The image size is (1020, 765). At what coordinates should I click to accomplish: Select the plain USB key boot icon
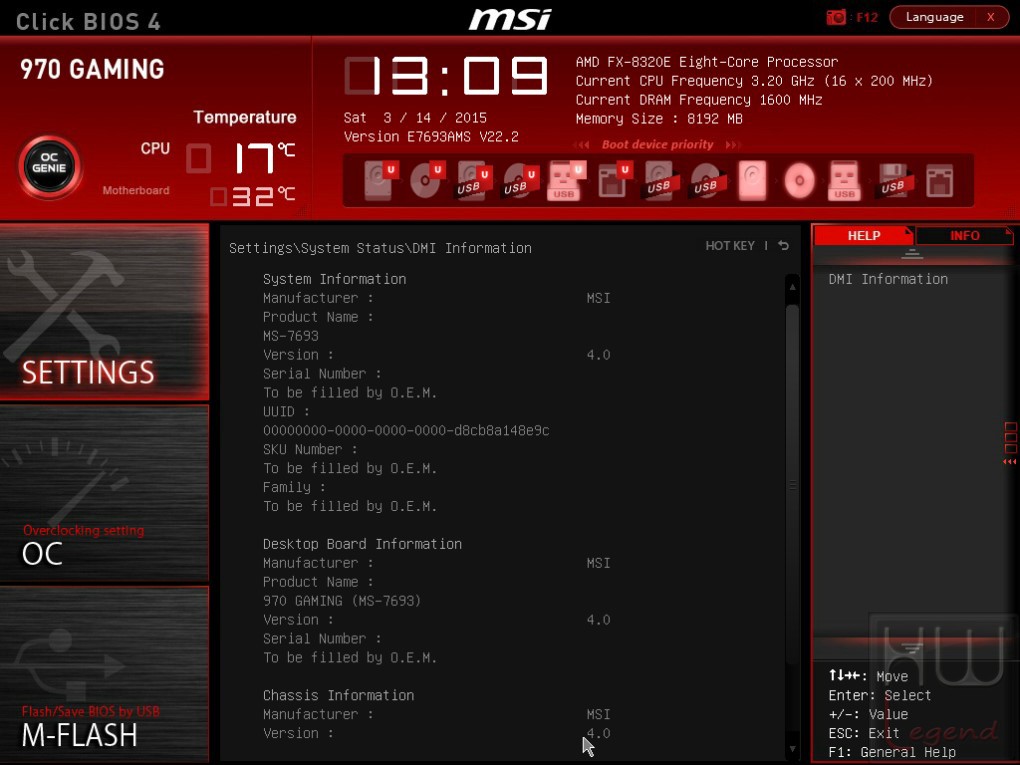click(844, 180)
